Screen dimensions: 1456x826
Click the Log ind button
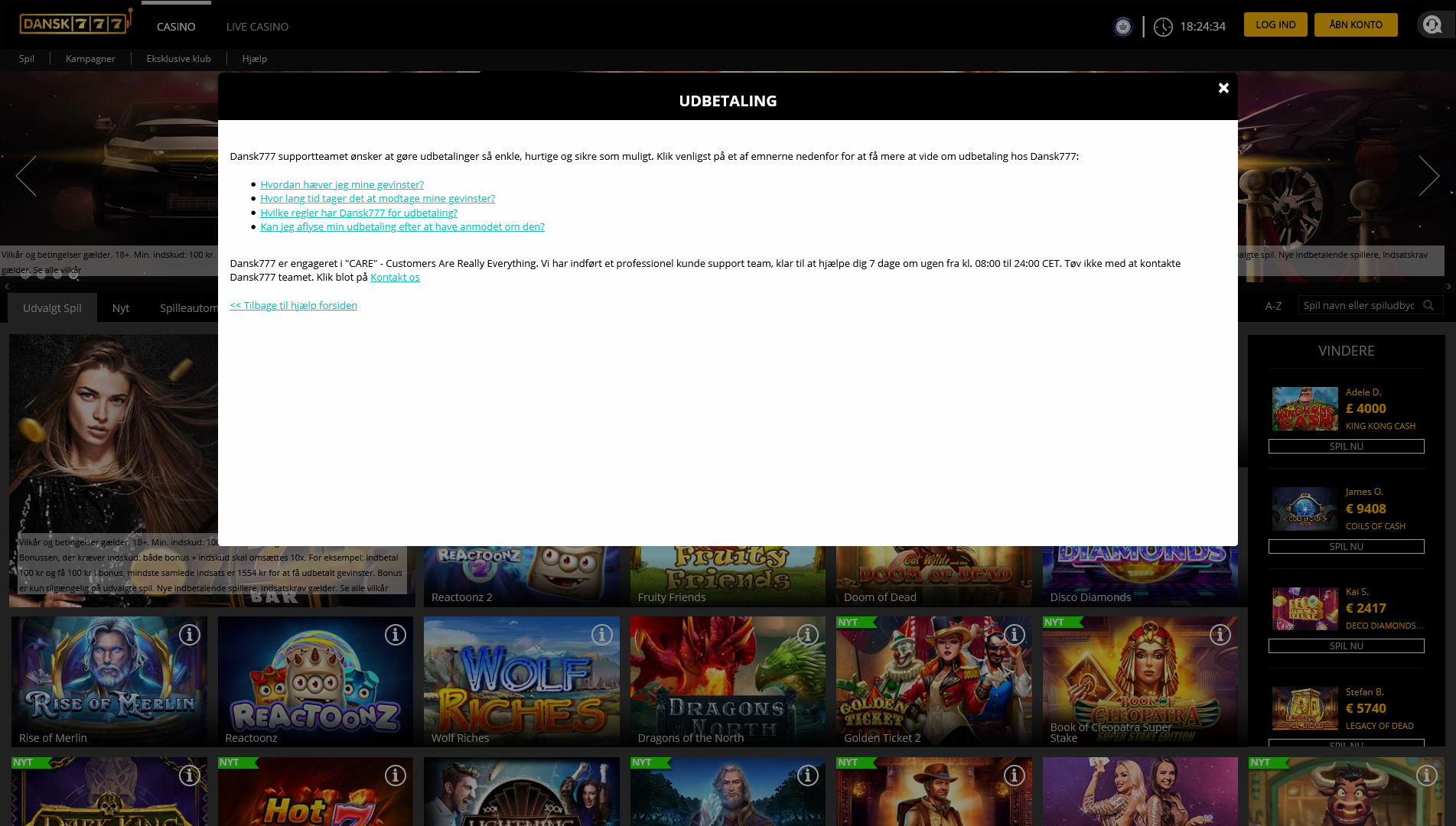1275,24
